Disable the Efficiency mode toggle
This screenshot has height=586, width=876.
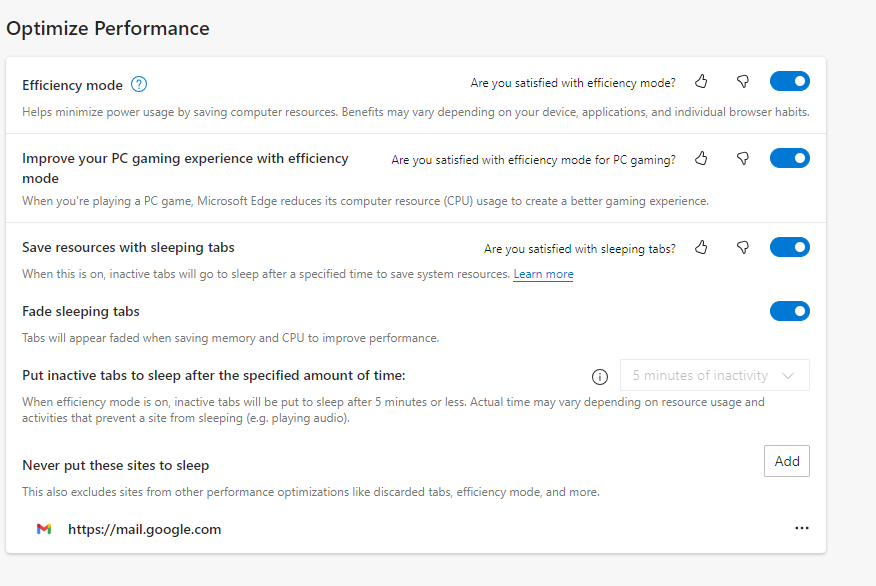point(789,81)
